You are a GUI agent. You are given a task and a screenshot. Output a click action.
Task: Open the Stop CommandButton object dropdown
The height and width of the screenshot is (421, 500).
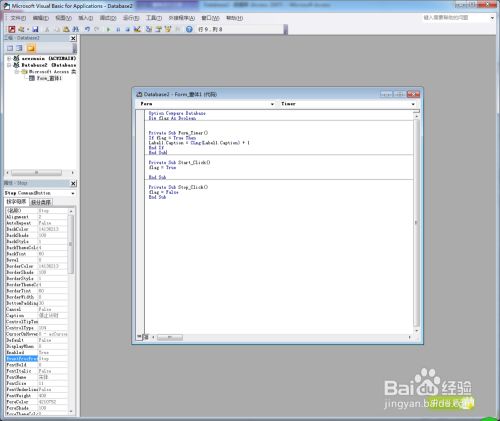tap(73, 193)
